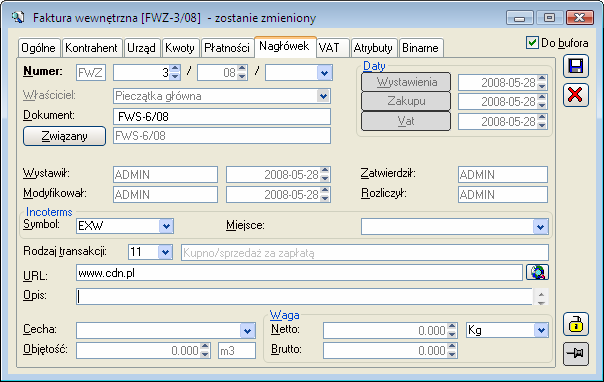The height and width of the screenshot is (382, 604).
Task: Switch to the Atrybuty tab
Action: tap(373, 48)
